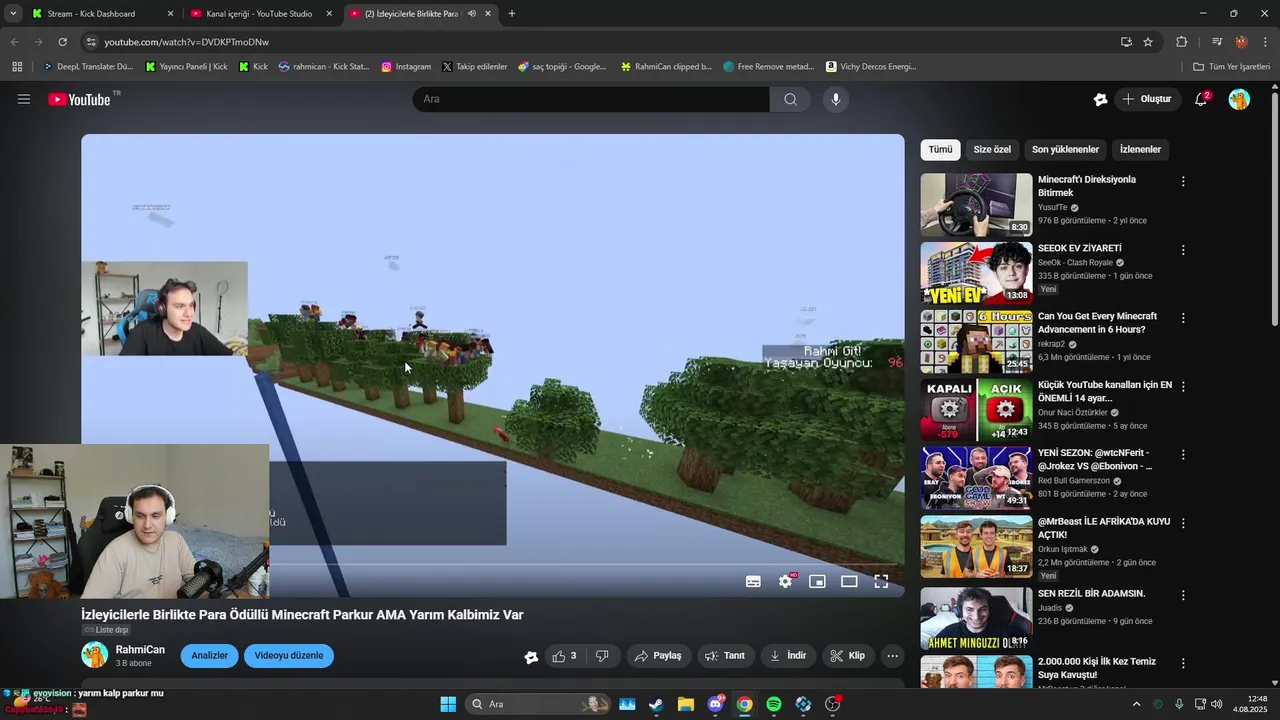
Task: Open the SEEOK EV ZİYARETİ thumbnail
Action: click(x=976, y=273)
